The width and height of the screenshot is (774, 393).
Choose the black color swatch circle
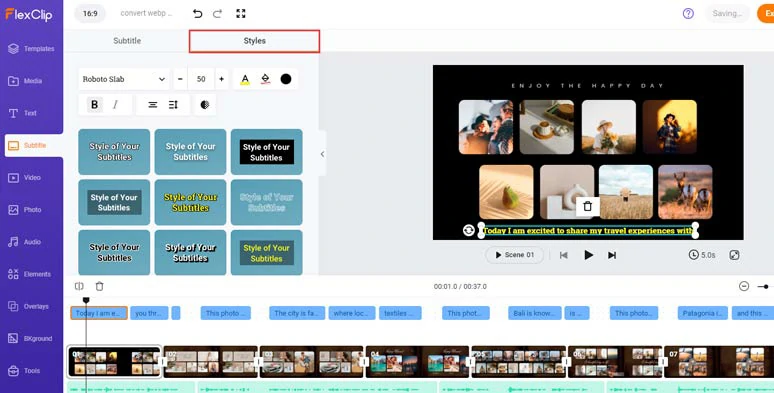[286, 79]
